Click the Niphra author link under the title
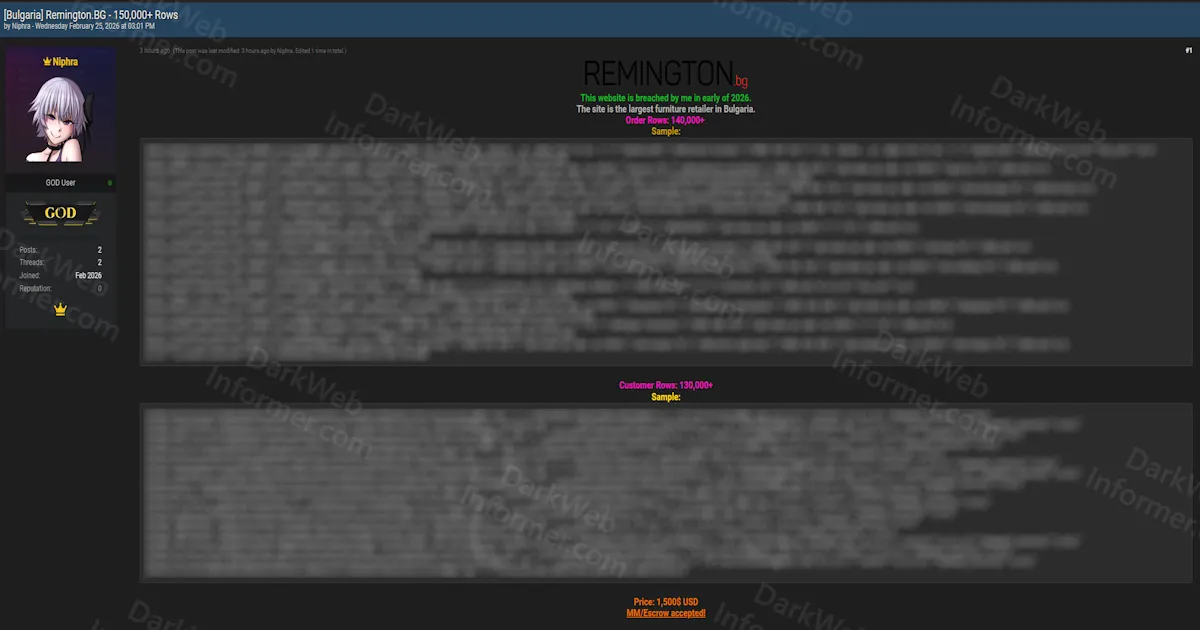This screenshot has width=1200, height=630. 20,27
